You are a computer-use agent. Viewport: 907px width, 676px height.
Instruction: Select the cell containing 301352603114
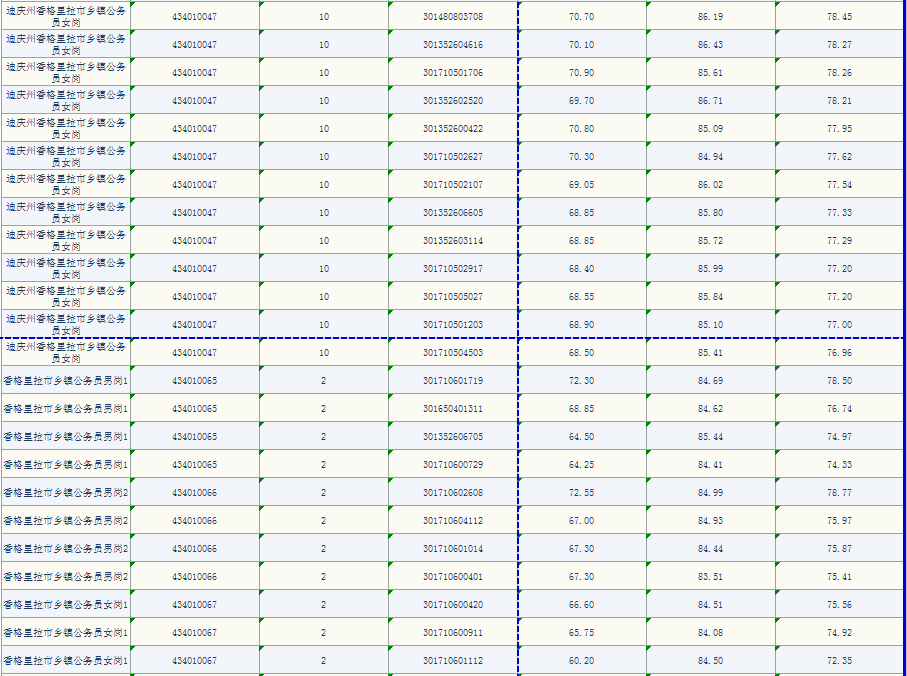click(452, 241)
